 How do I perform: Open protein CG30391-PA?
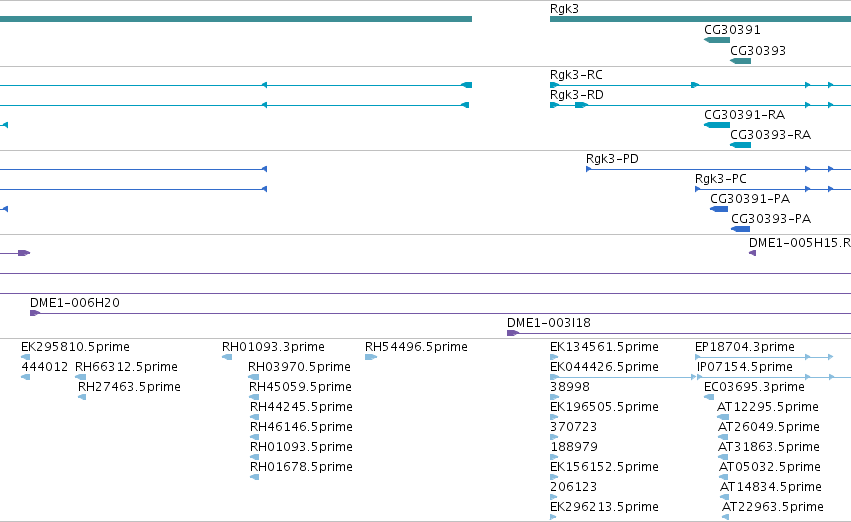[719, 209]
